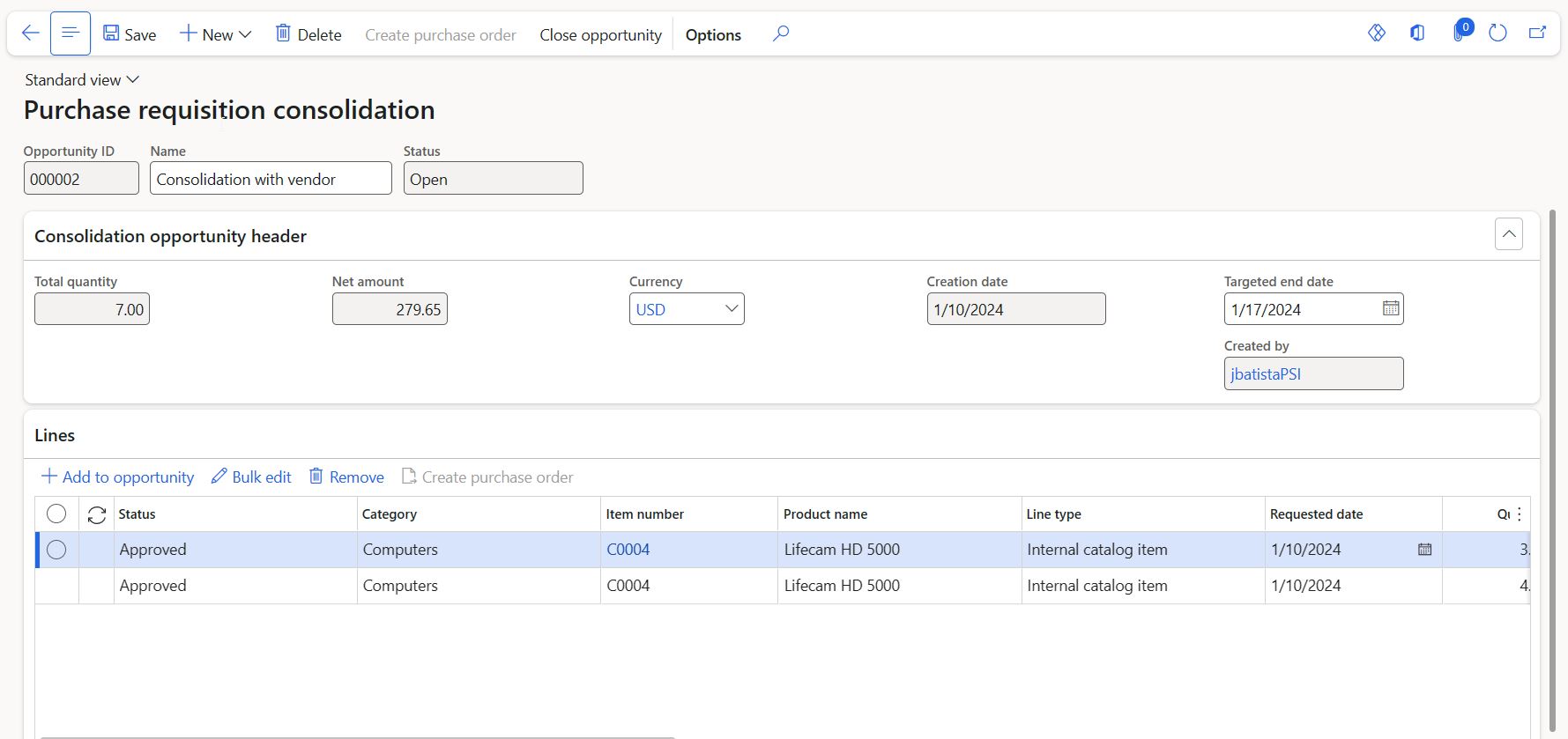Remove the selected line
This screenshot has height=739, width=1568.
pyautogui.click(x=346, y=477)
